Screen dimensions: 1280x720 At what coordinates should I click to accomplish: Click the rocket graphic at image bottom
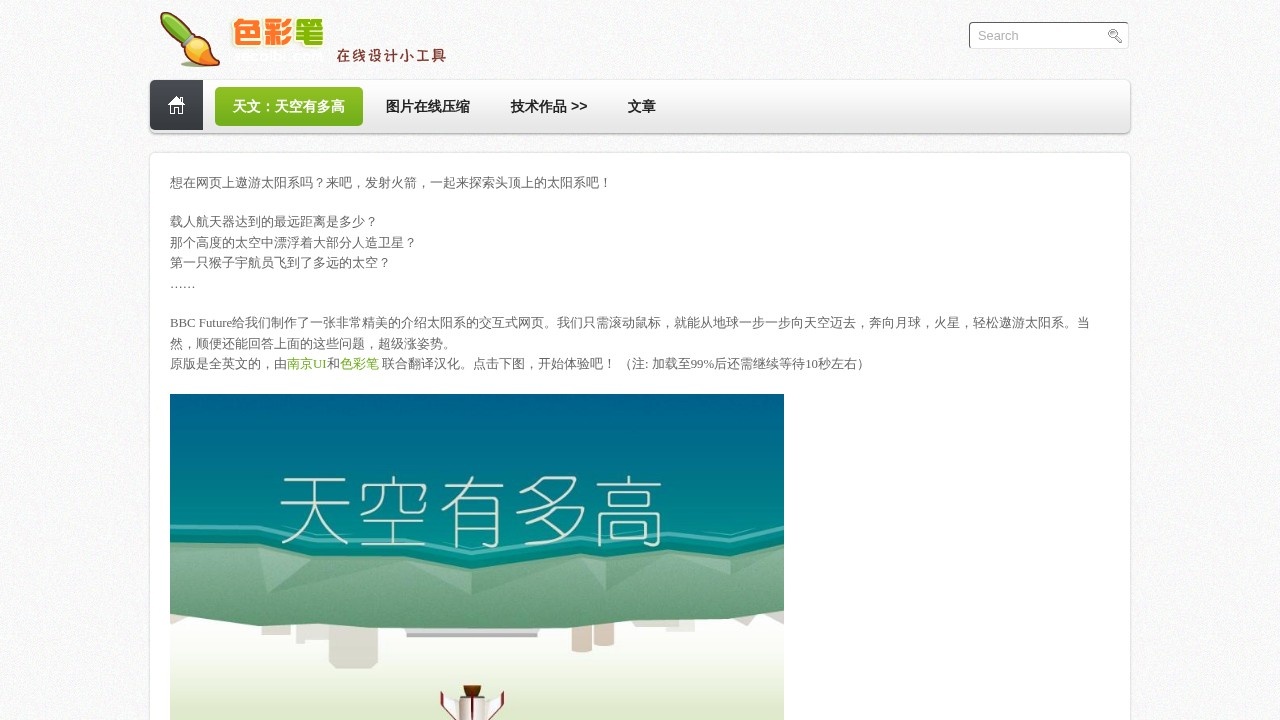tap(473, 703)
